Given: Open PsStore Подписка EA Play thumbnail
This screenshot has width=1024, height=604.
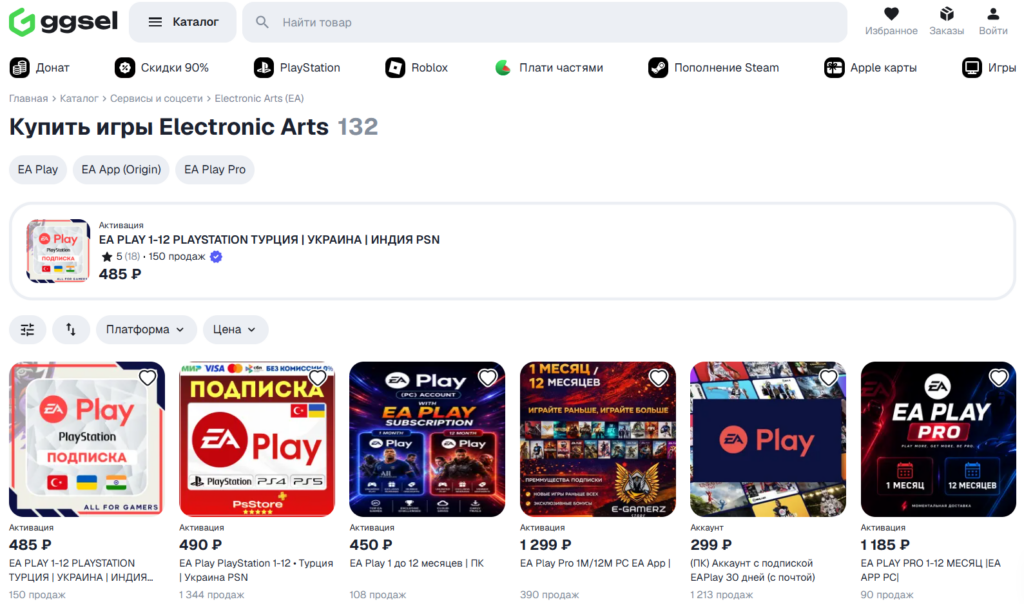Looking at the screenshot, I should click(257, 439).
